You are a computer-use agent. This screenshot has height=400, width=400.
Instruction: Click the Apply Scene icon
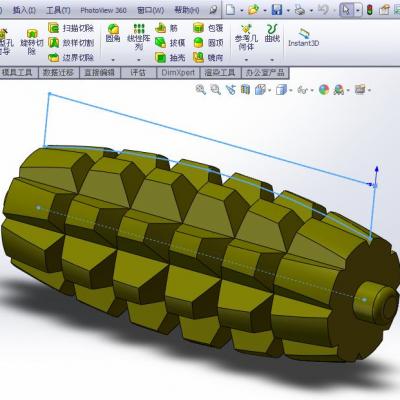tap(339, 89)
